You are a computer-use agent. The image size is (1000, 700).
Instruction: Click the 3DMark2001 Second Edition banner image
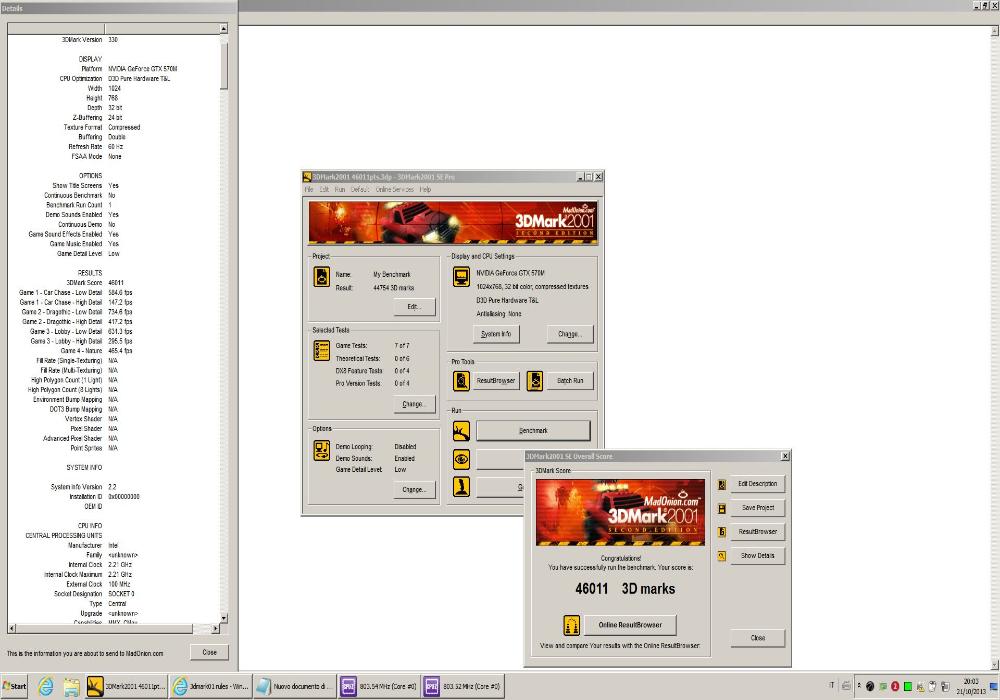(x=453, y=222)
